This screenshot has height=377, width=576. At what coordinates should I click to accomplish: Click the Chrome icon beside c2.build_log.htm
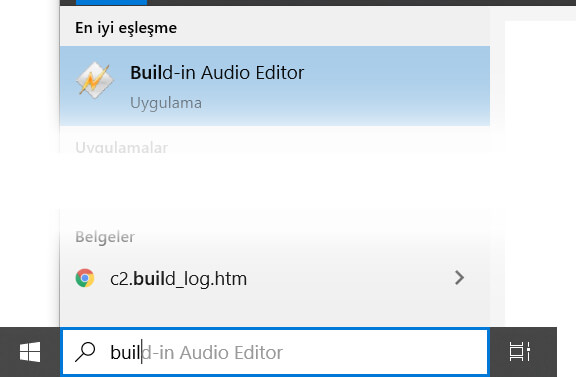pyautogui.click(x=85, y=278)
